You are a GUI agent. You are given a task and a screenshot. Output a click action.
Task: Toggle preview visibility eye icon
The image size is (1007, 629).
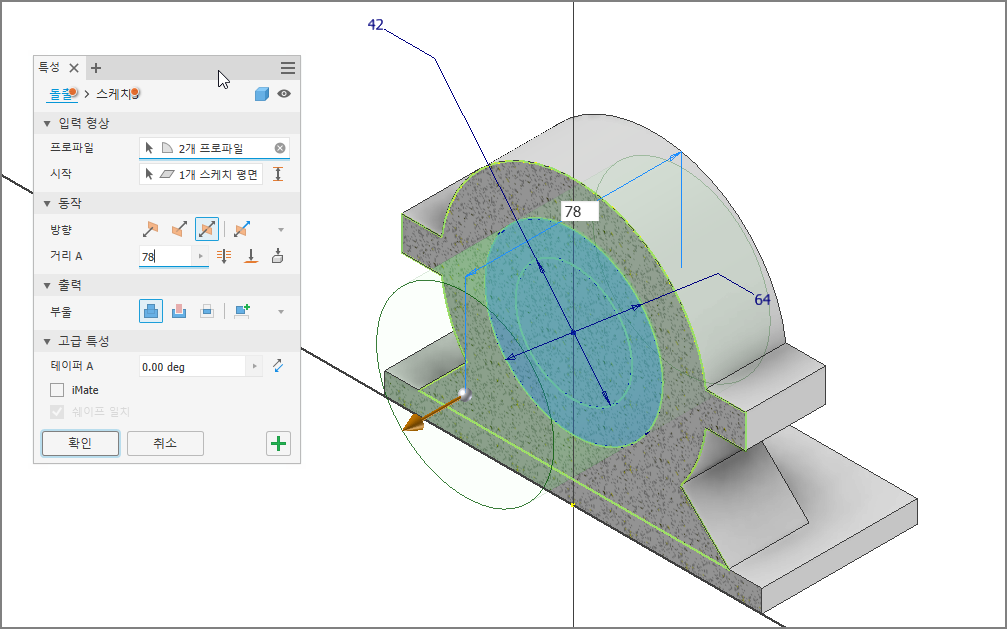click(x=284, y=94)
